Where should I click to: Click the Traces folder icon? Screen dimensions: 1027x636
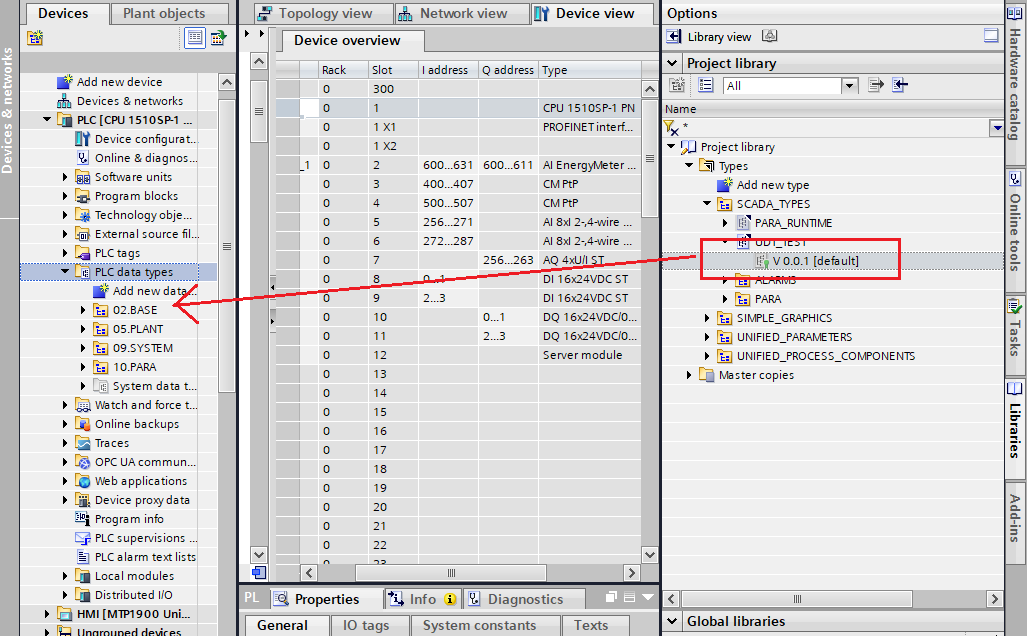click(83, 443)
